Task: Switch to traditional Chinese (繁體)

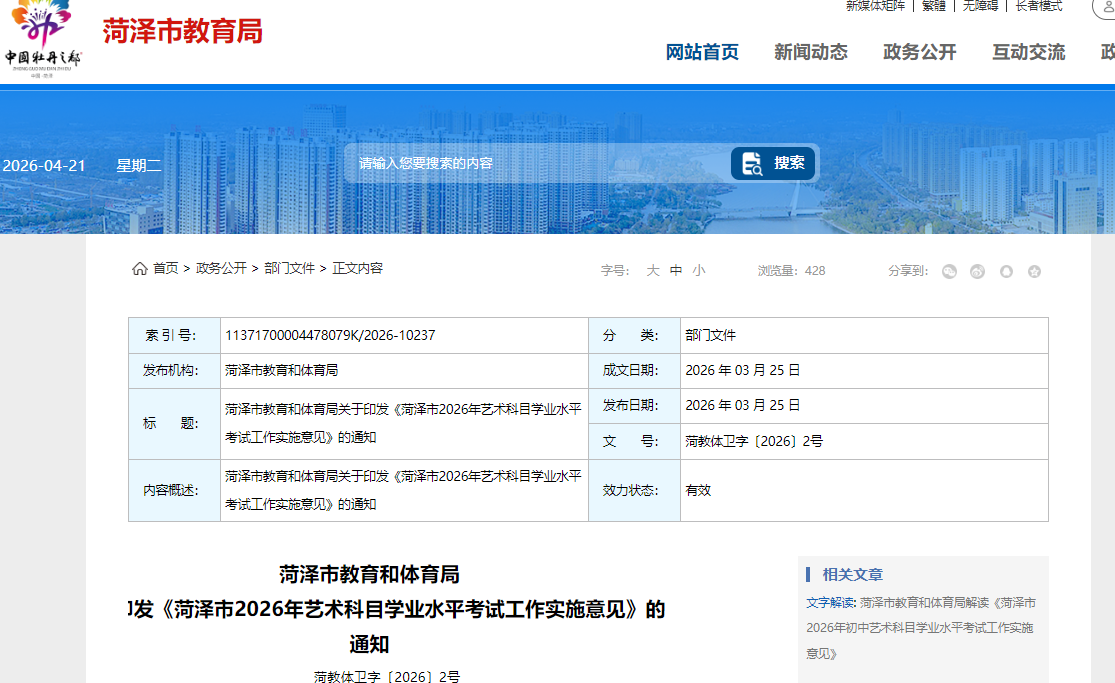Action: (933, 6)
